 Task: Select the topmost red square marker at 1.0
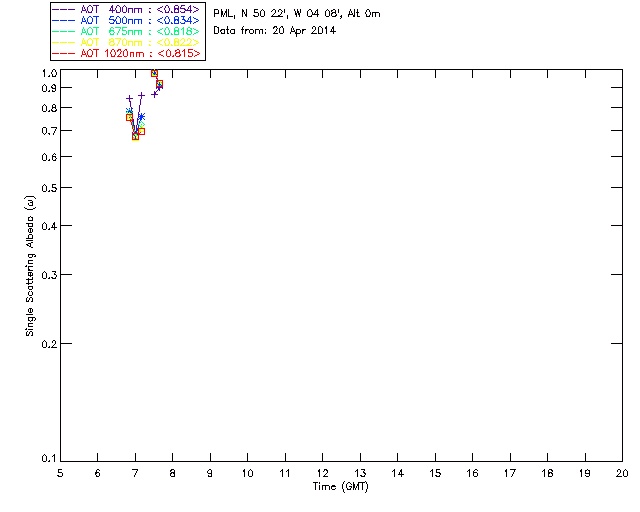point(154,73)
